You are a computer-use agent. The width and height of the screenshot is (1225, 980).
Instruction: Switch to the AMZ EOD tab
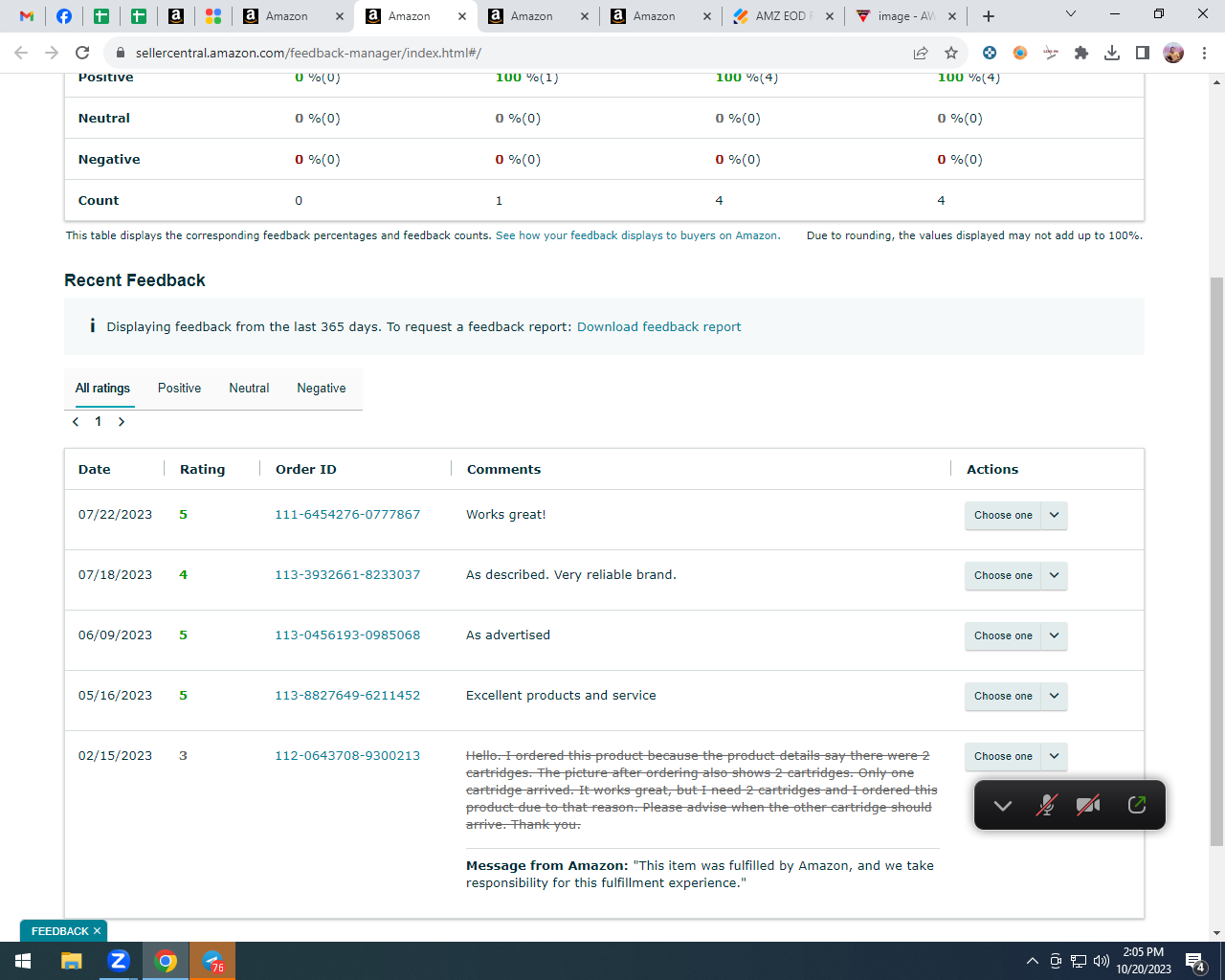click(783, 16)
